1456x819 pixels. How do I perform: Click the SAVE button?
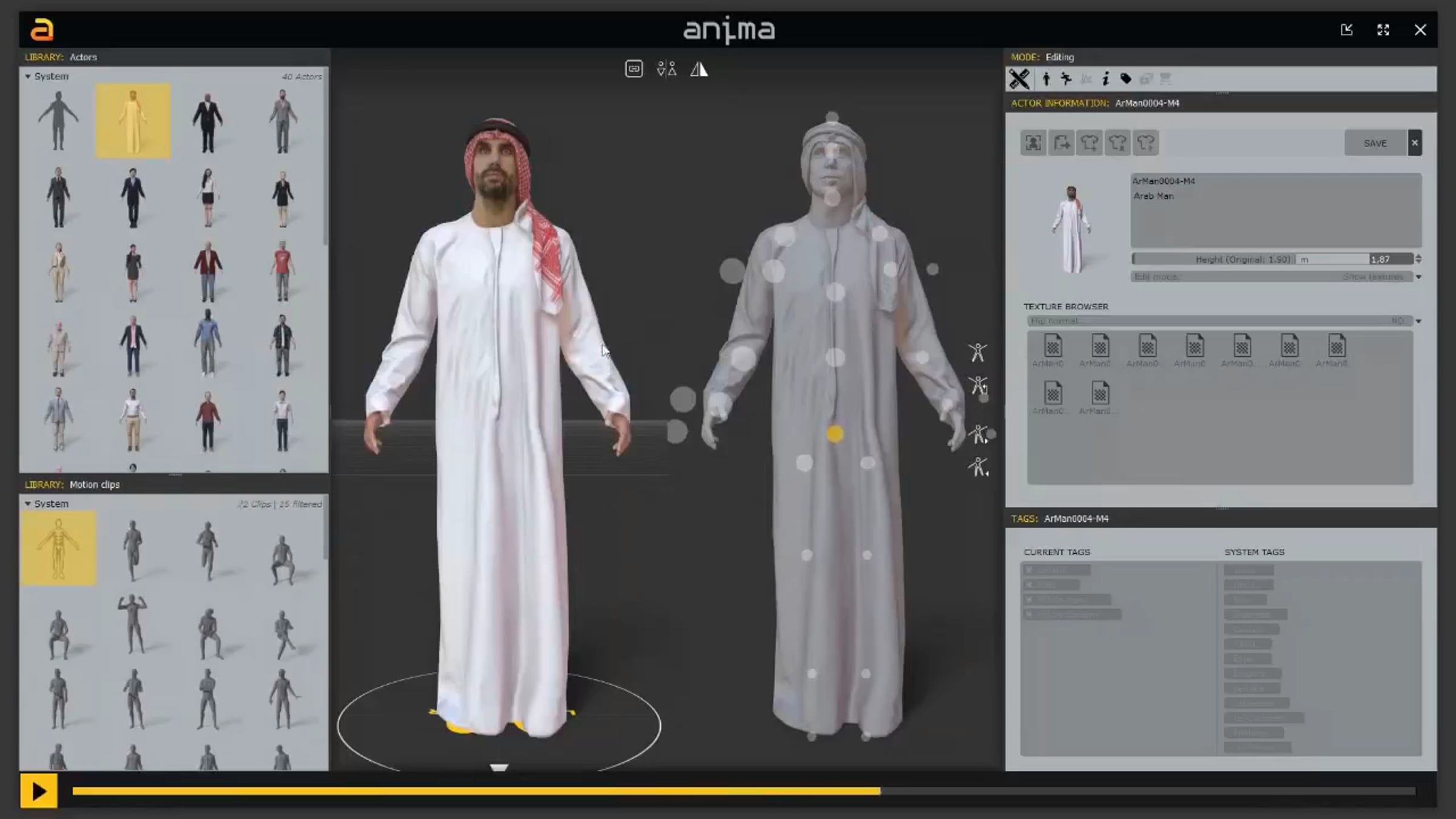pyautogui.click(x=1375, y=143)
